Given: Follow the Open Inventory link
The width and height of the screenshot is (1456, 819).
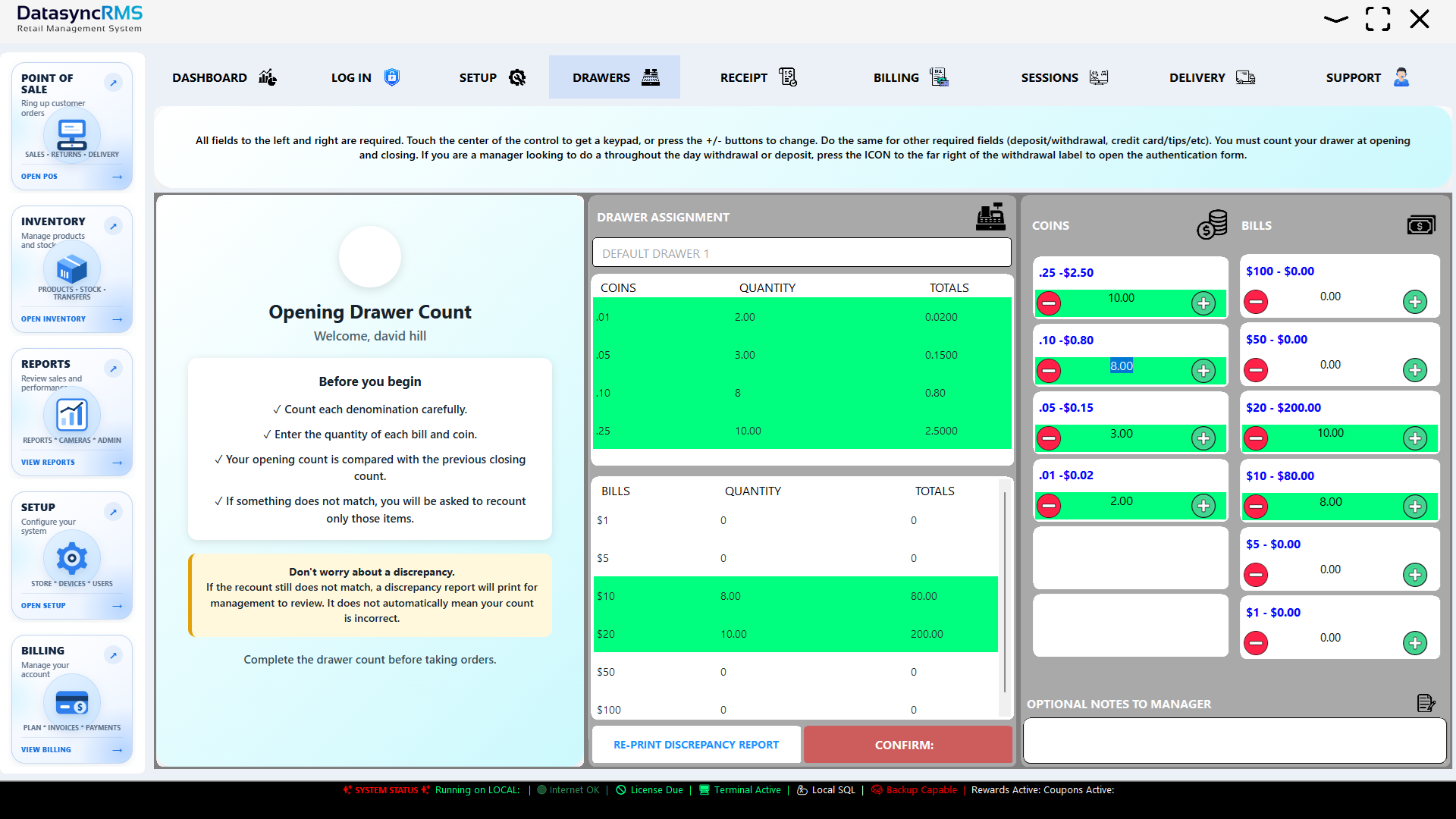Looking at the screenshot, I should point(71,318).
